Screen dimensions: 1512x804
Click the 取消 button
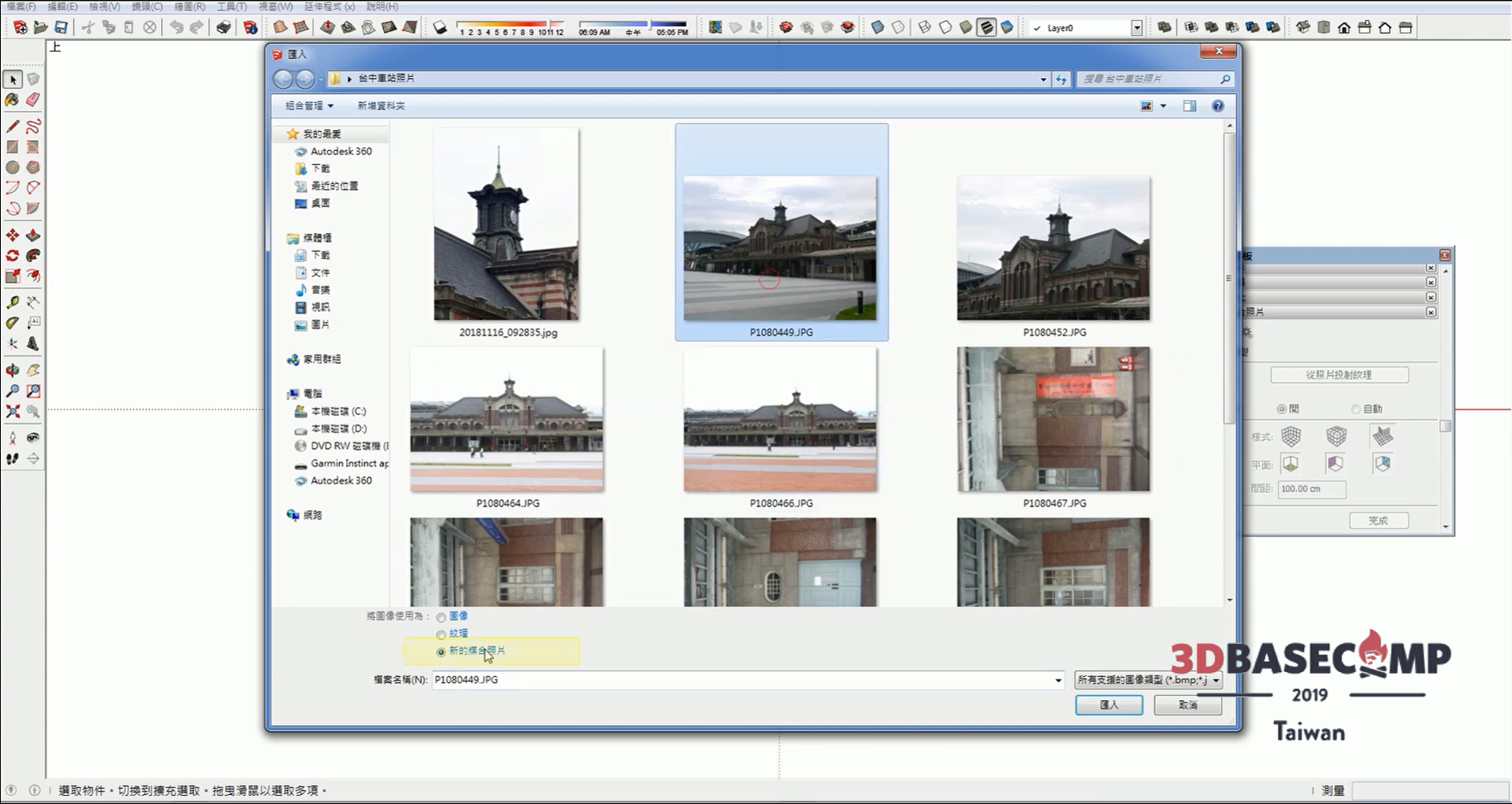tap(1188, 705)
